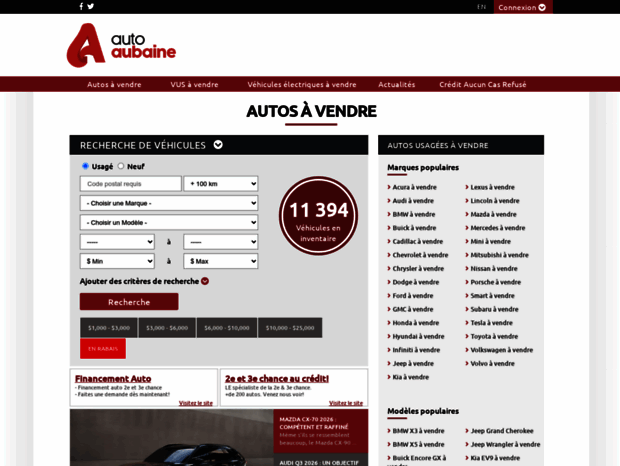This screenshot has height=466, width=620.
Task: Collapse the Recherche de véhicules chevron
Action: (x=218, y=145)
